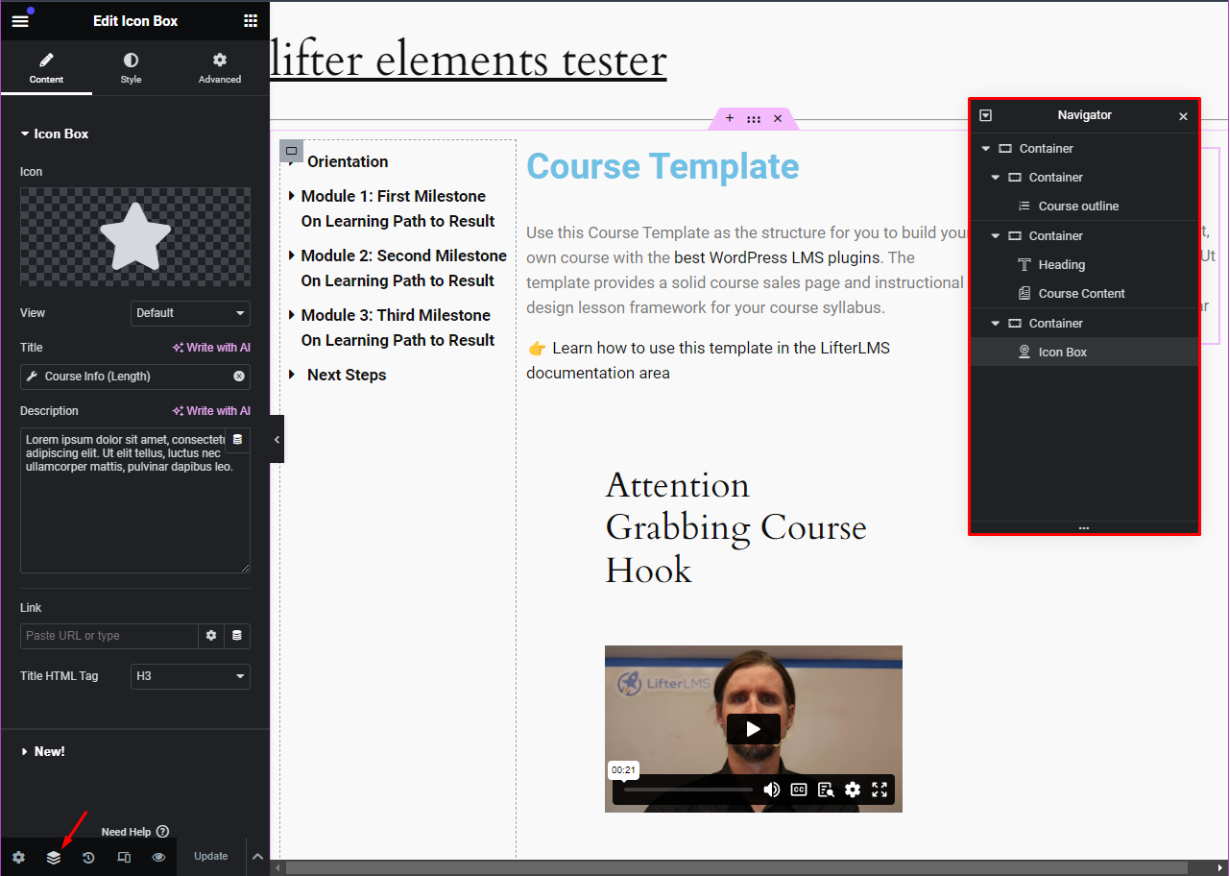This screenshot has width=1230, height=876.
Task: Toggle Preview Changes eye icon
Action: [x=158, y=857]
